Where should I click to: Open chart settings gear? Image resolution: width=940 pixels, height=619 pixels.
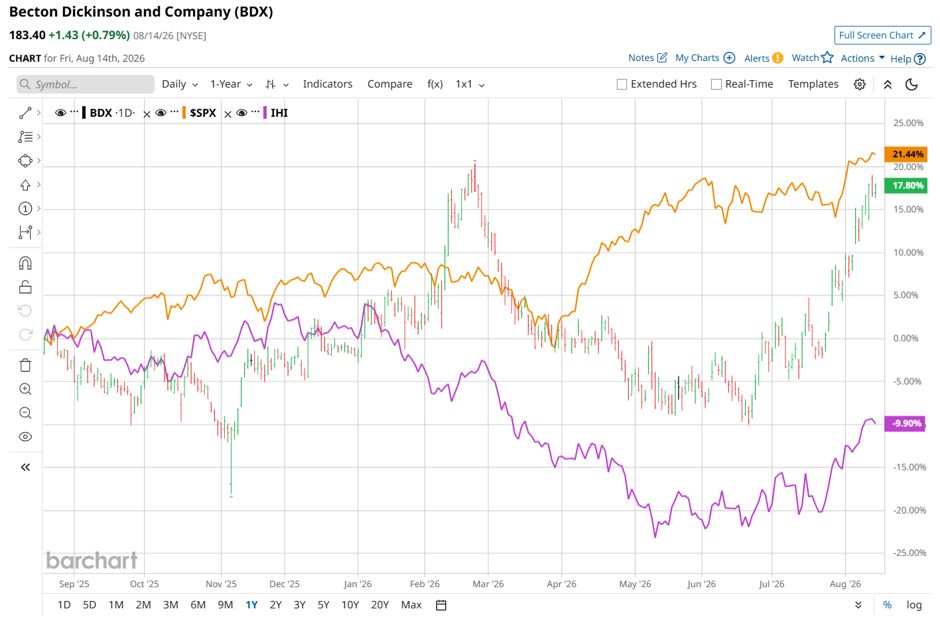(x=859, y=84)
